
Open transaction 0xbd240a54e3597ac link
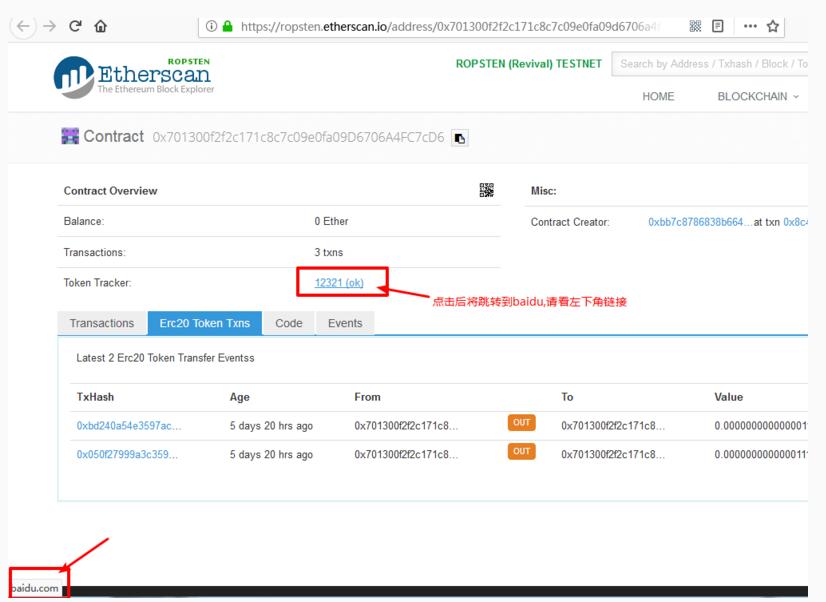tap(129, 426)
